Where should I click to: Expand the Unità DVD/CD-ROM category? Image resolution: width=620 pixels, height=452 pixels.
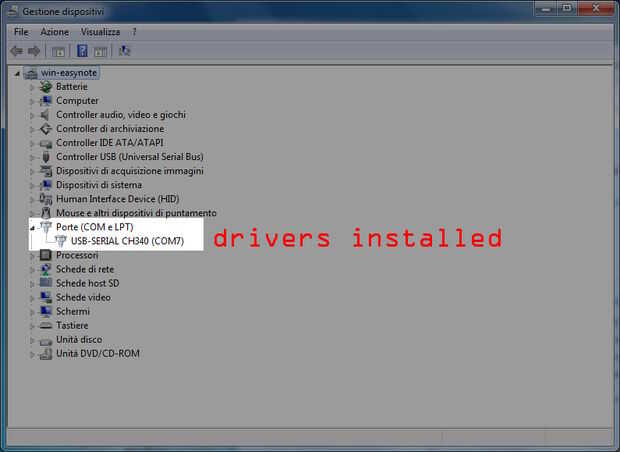tap(32, 354)
